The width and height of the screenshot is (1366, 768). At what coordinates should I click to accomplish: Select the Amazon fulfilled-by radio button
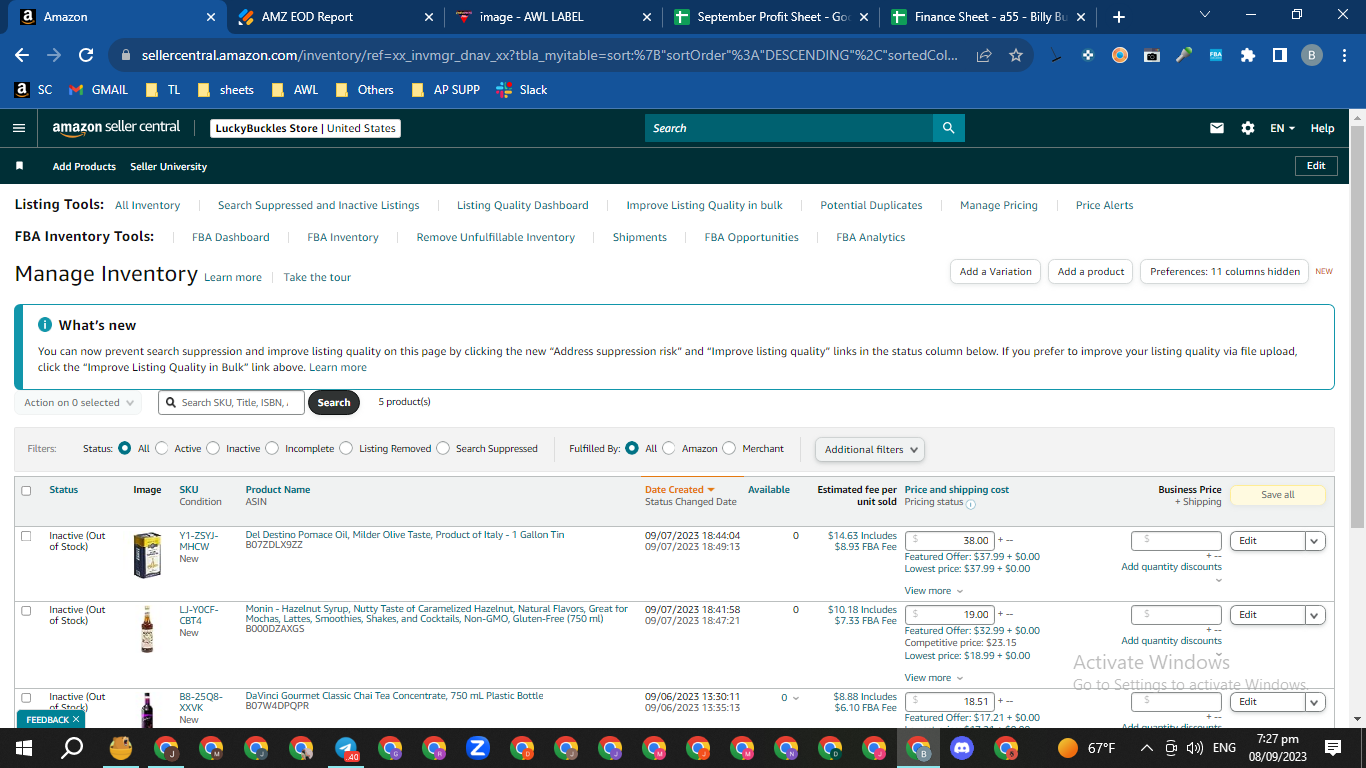[x=669, y=449]
